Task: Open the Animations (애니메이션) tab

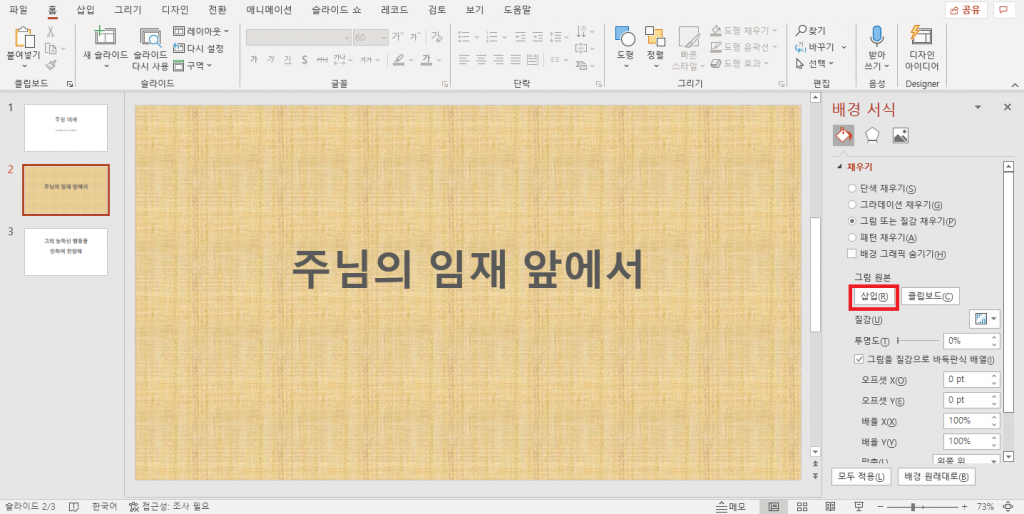Action: (269, 10)
